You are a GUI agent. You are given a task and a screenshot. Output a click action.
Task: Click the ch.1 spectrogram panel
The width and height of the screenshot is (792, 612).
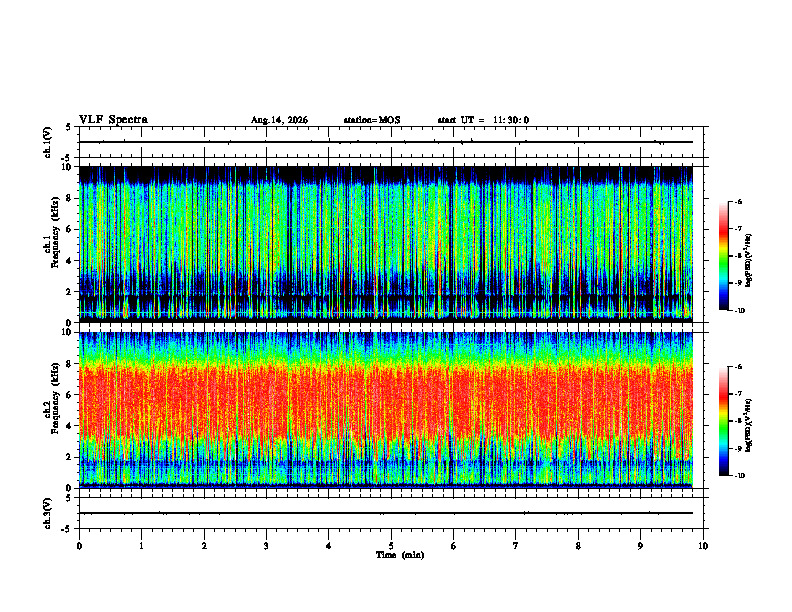tap(386, 244)
